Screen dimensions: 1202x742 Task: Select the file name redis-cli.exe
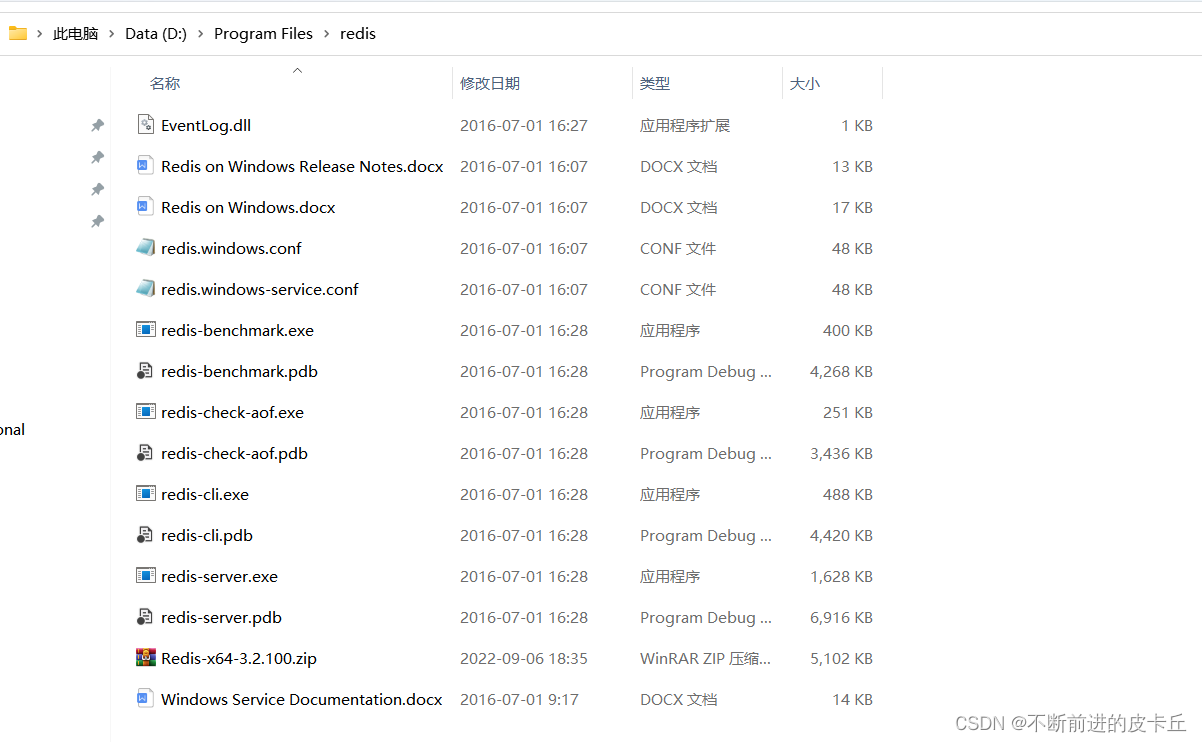point(205,494)
